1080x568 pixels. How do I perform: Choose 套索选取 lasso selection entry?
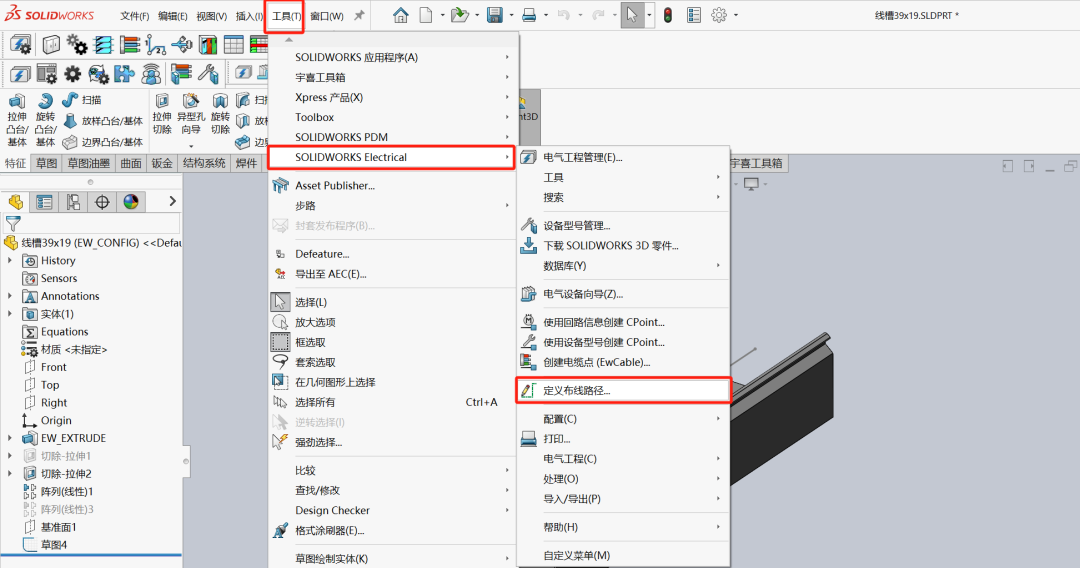coord(393,362)
